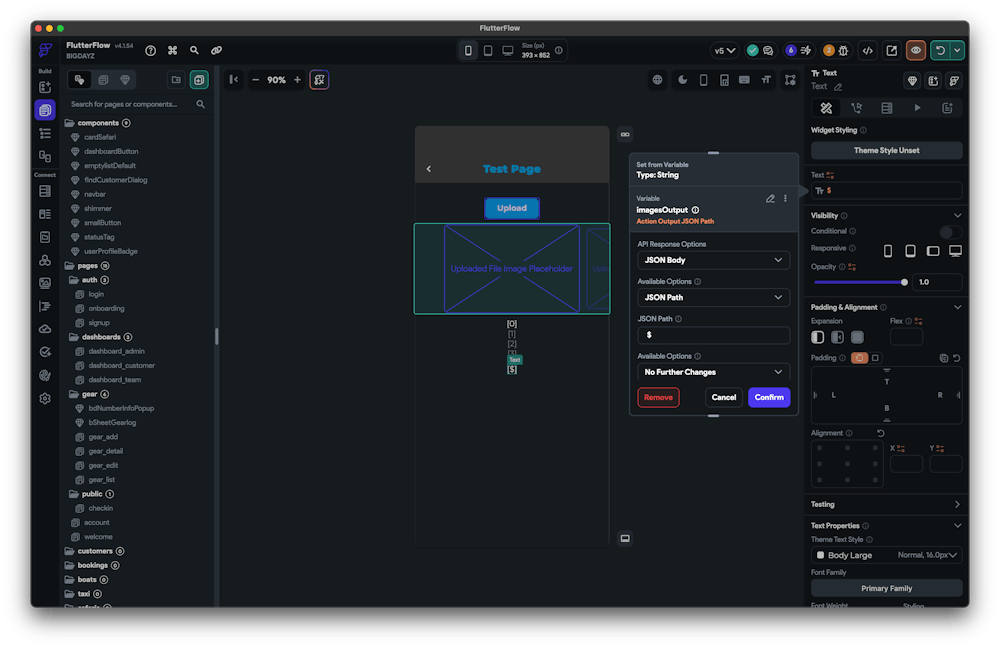1000x648 pixels.
Task: Open the help question mark icon
Action: (x=150, y=50)
